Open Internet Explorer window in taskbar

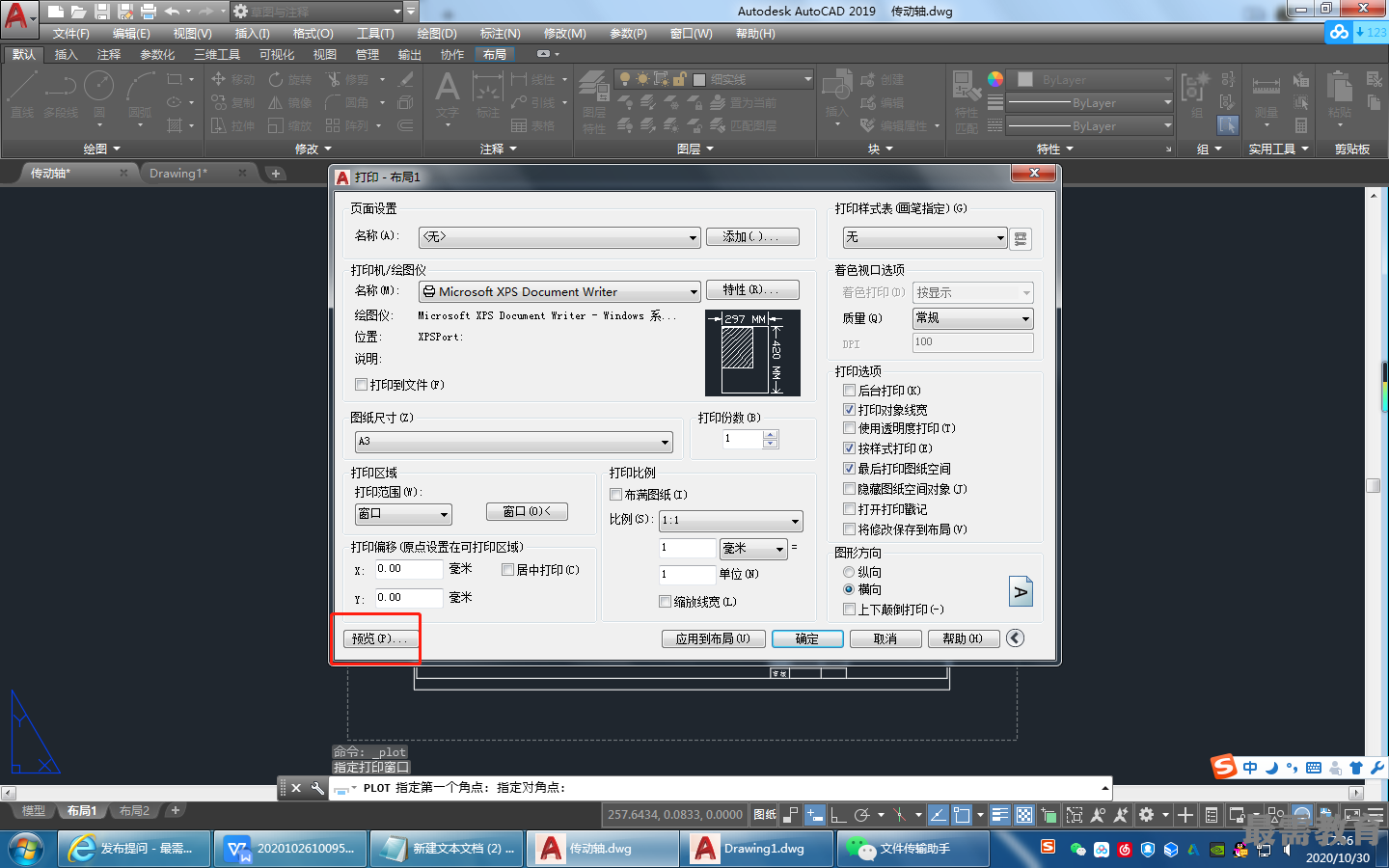pyautogui.click(x=134, y=849)
